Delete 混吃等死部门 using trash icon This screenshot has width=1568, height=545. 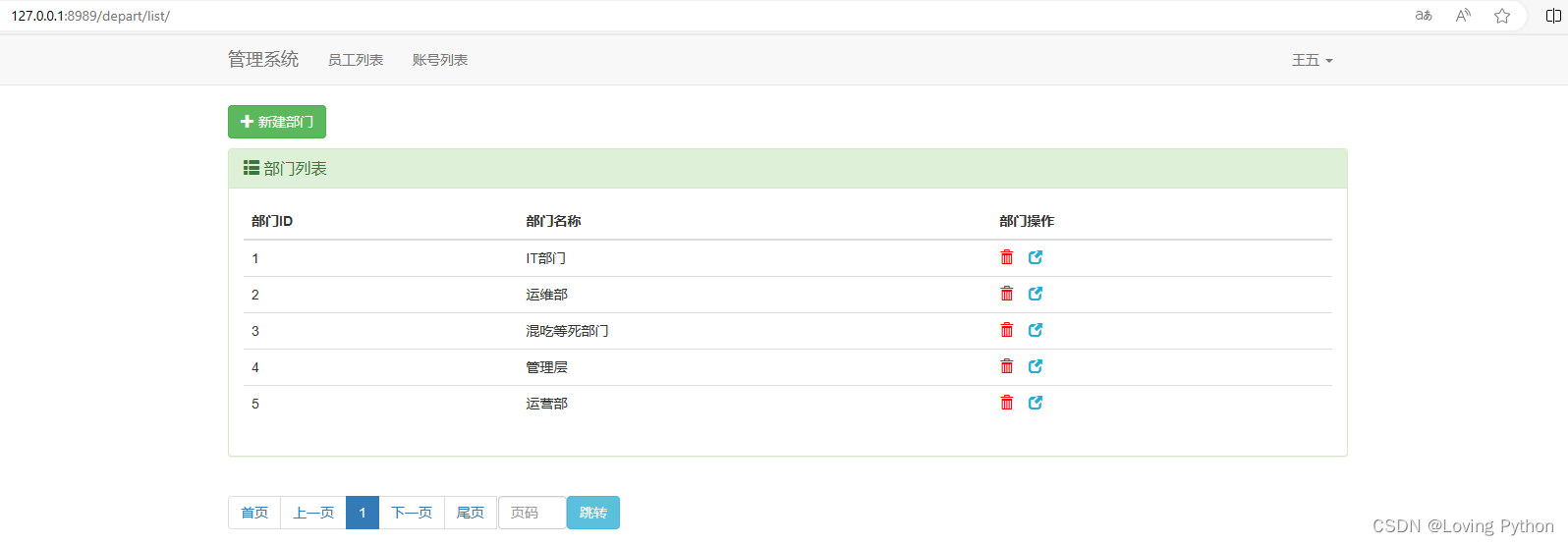coord(1007,330)
